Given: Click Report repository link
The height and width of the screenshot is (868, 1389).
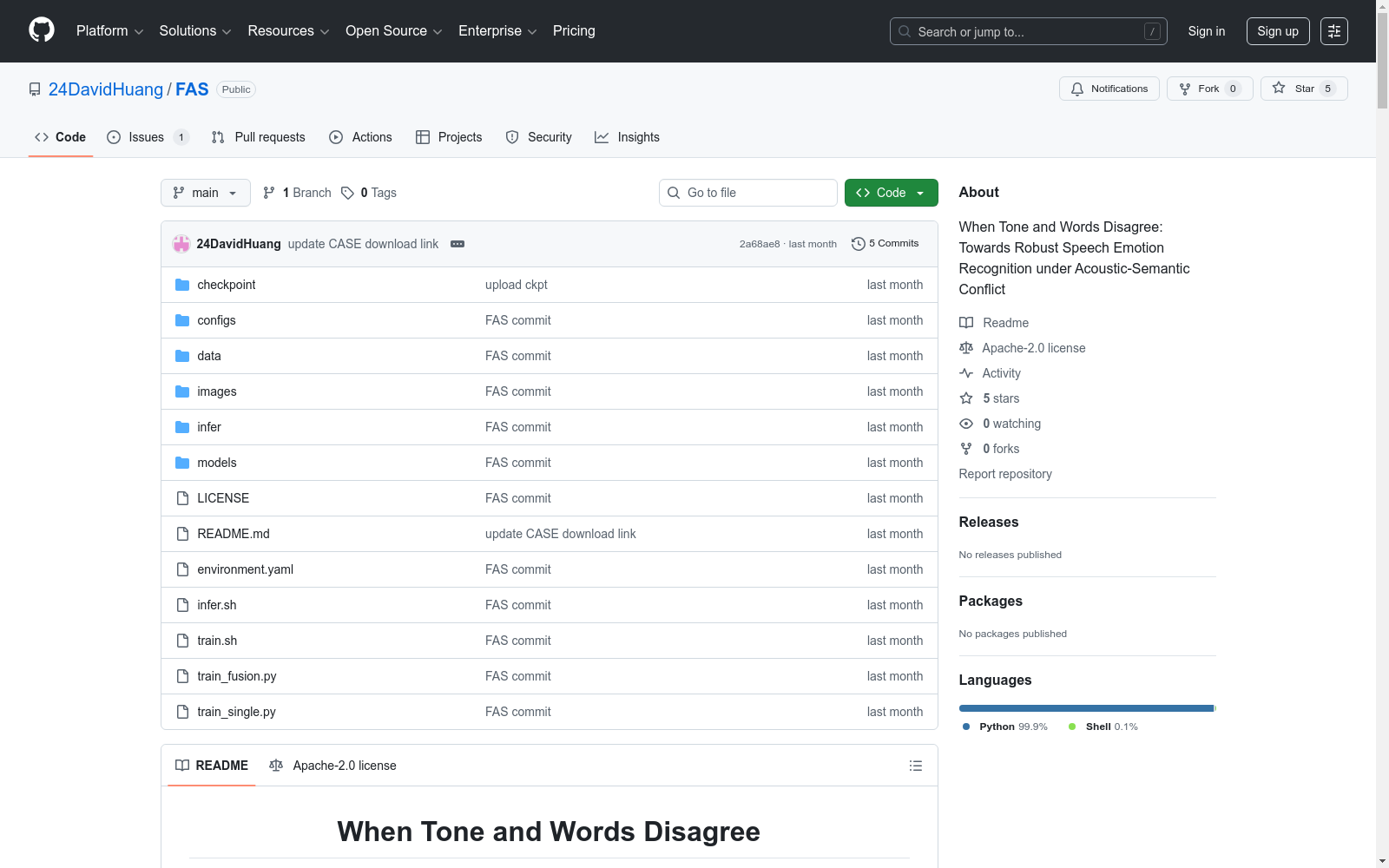Looking at the screenshot, I should pyautogui.click(x=1005, y=474).
